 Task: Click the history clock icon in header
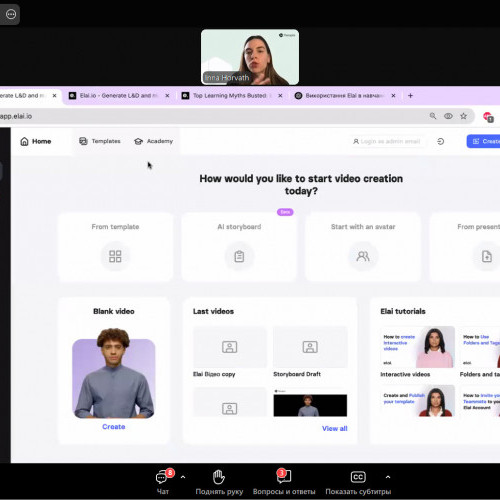pyautogui.click(x=440, y=141)
